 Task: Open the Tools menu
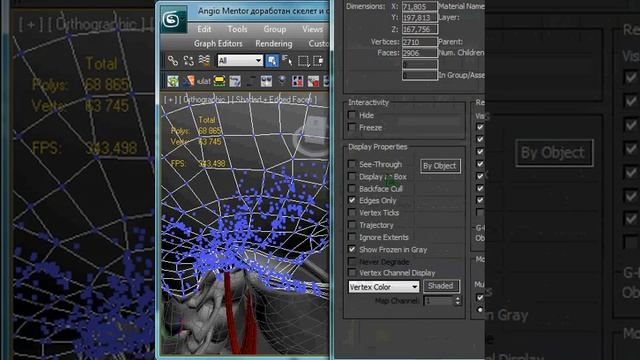click(x=237, y=29)
